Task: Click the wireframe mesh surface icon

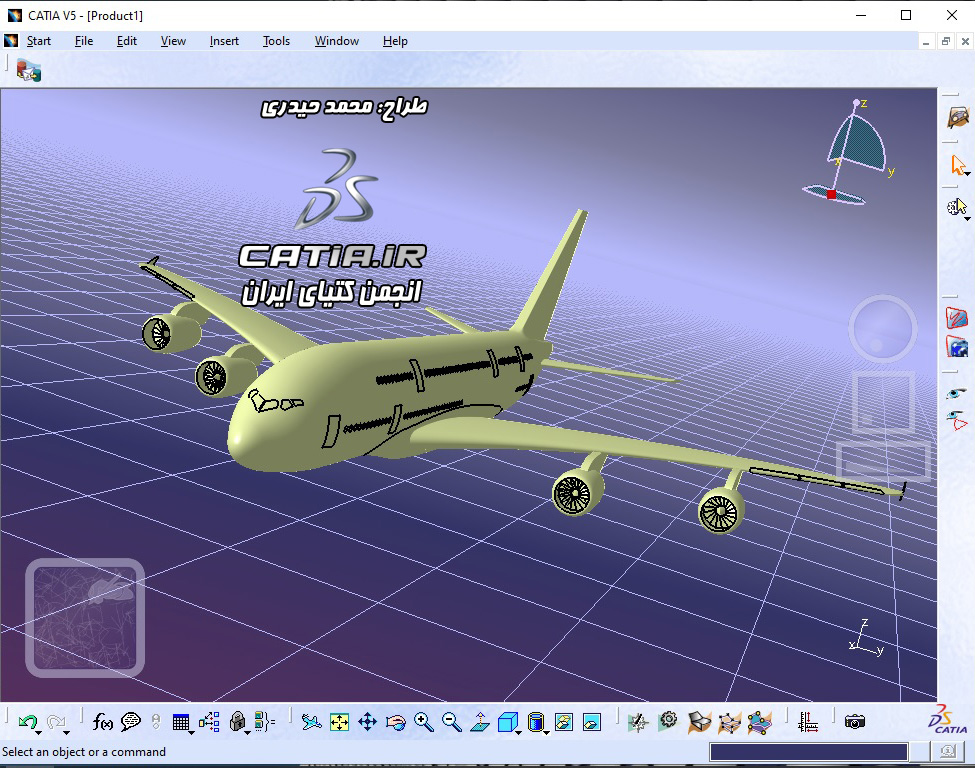Action: pyautogui.click(x=729, y=722)
